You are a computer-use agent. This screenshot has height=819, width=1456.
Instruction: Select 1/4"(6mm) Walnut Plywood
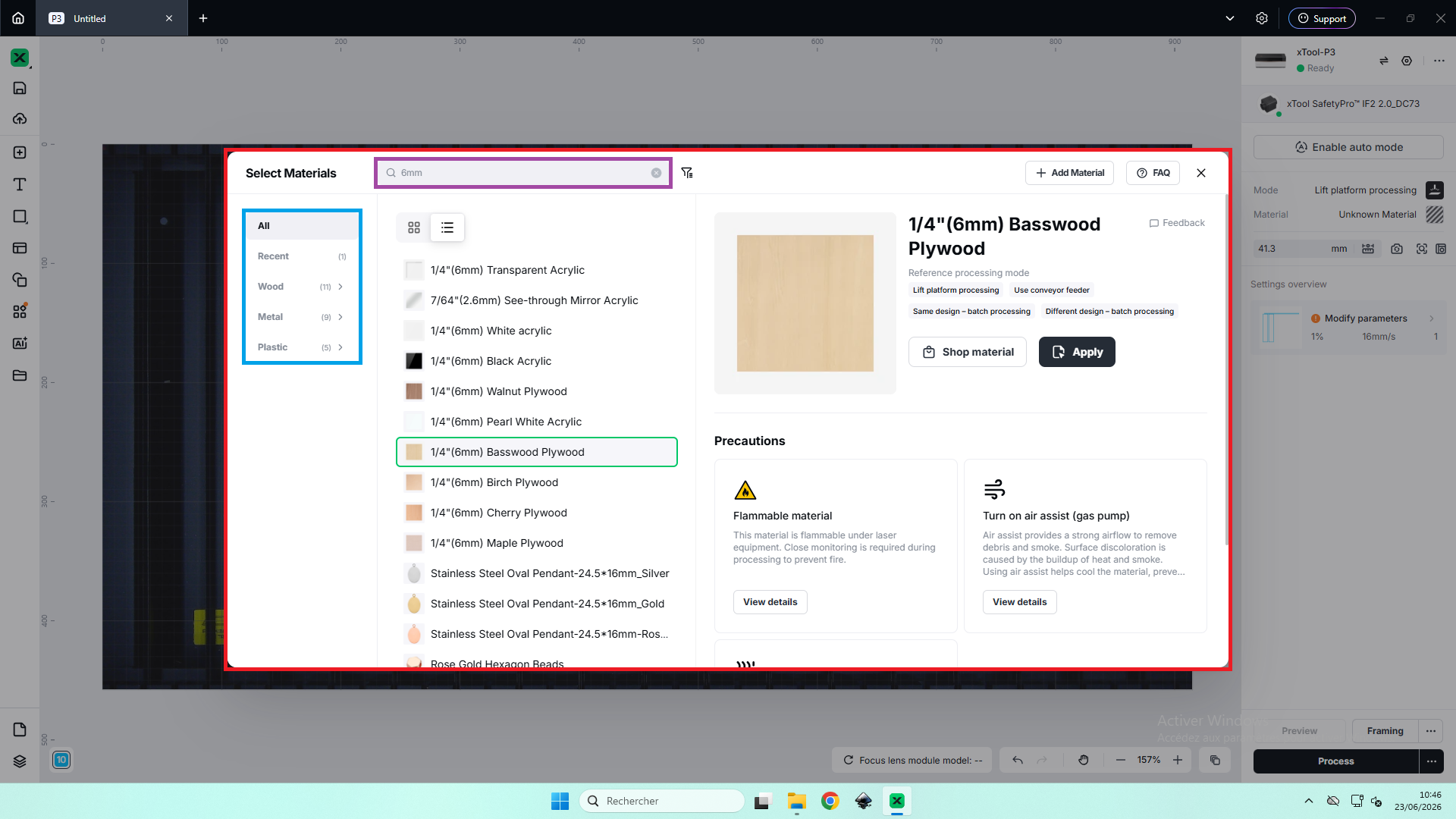537,391
